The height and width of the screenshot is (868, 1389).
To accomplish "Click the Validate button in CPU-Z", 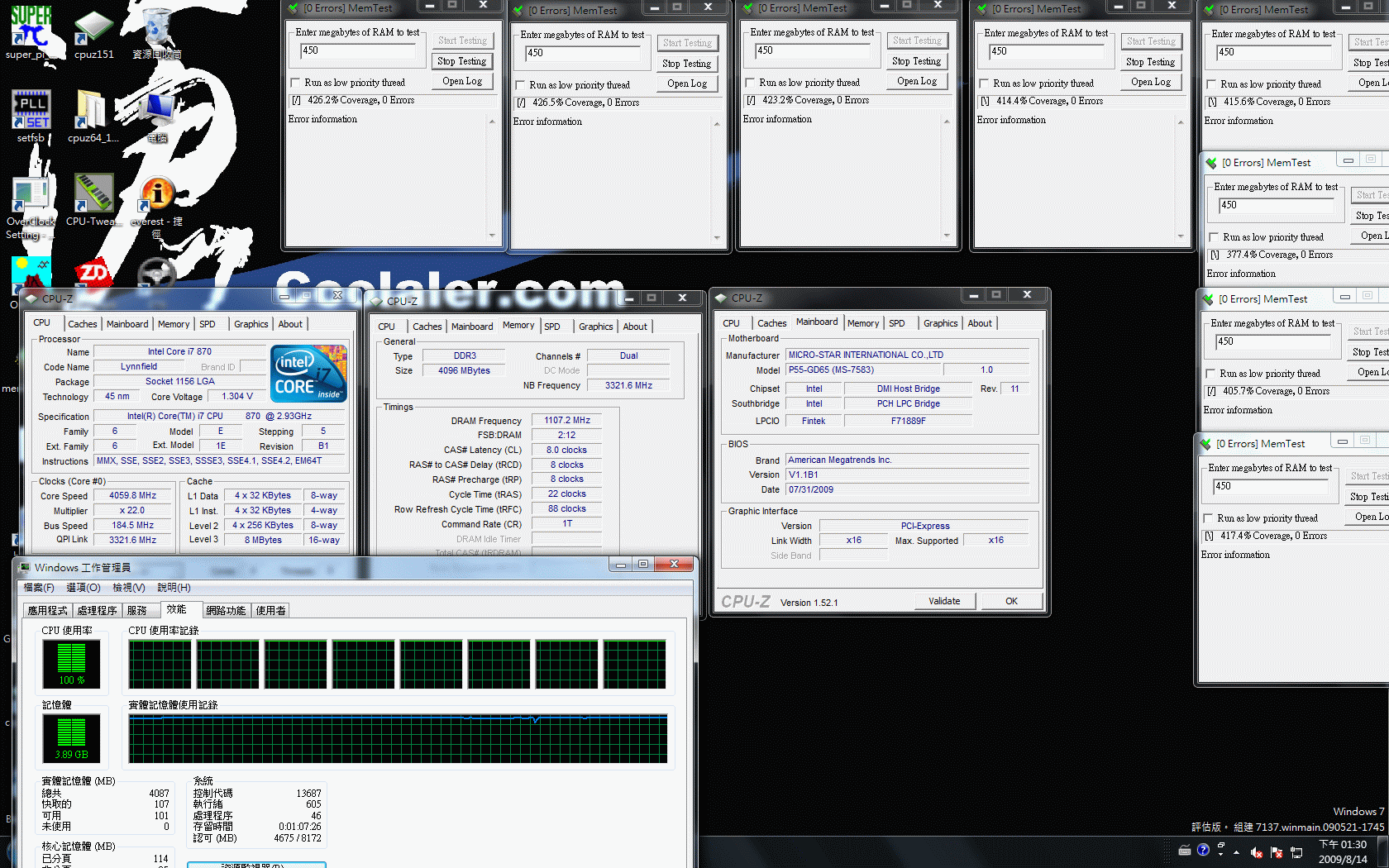I will [x=944, y=601].
